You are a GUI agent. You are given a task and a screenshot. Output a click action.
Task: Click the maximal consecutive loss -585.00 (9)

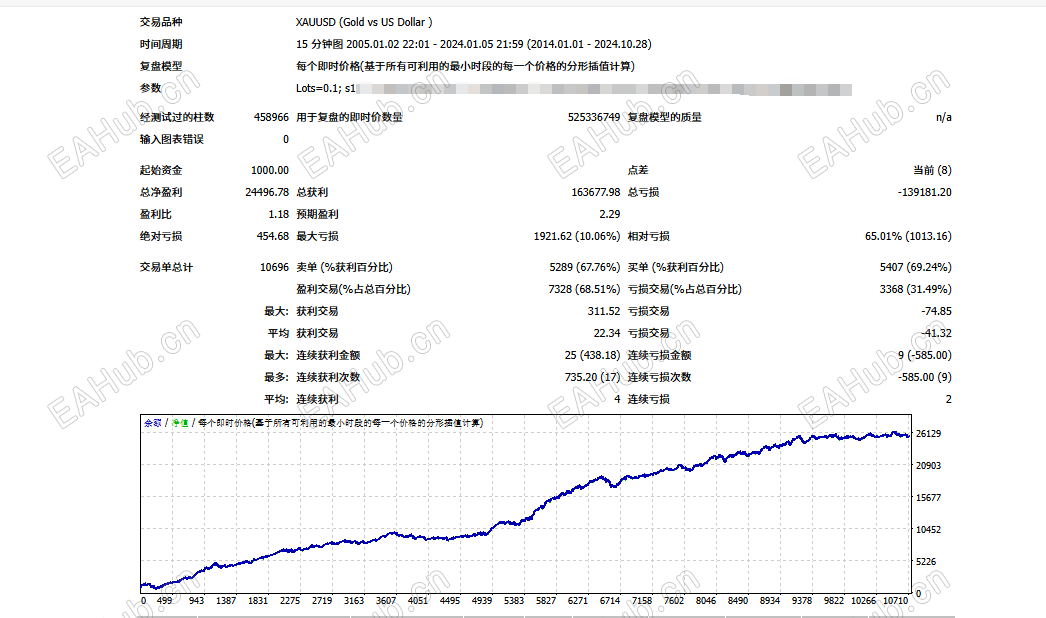click(925, 377)
